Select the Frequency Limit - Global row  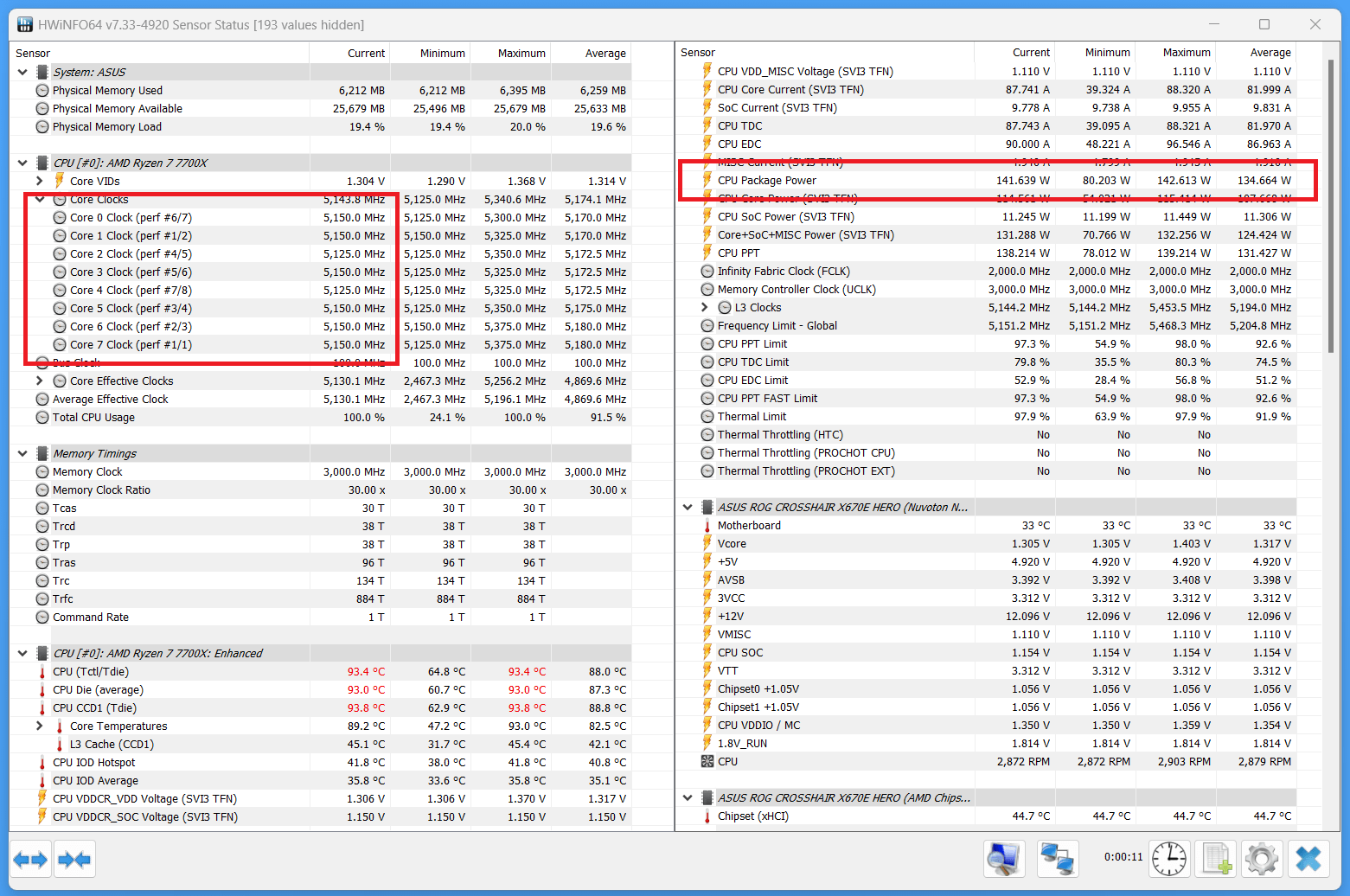(x=986, y=326)
